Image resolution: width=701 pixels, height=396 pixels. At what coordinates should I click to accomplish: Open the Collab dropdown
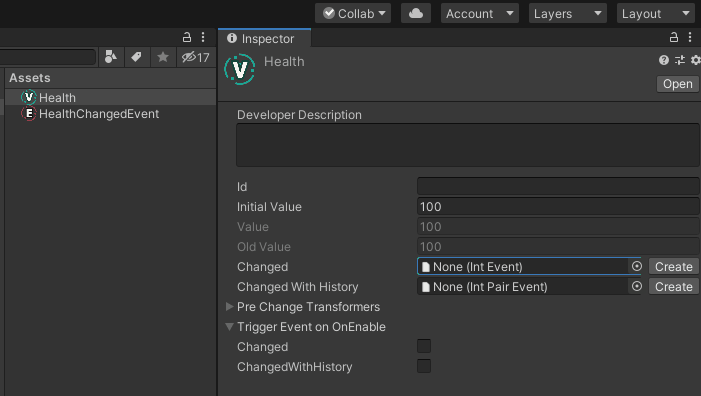(x=353, y=13)
